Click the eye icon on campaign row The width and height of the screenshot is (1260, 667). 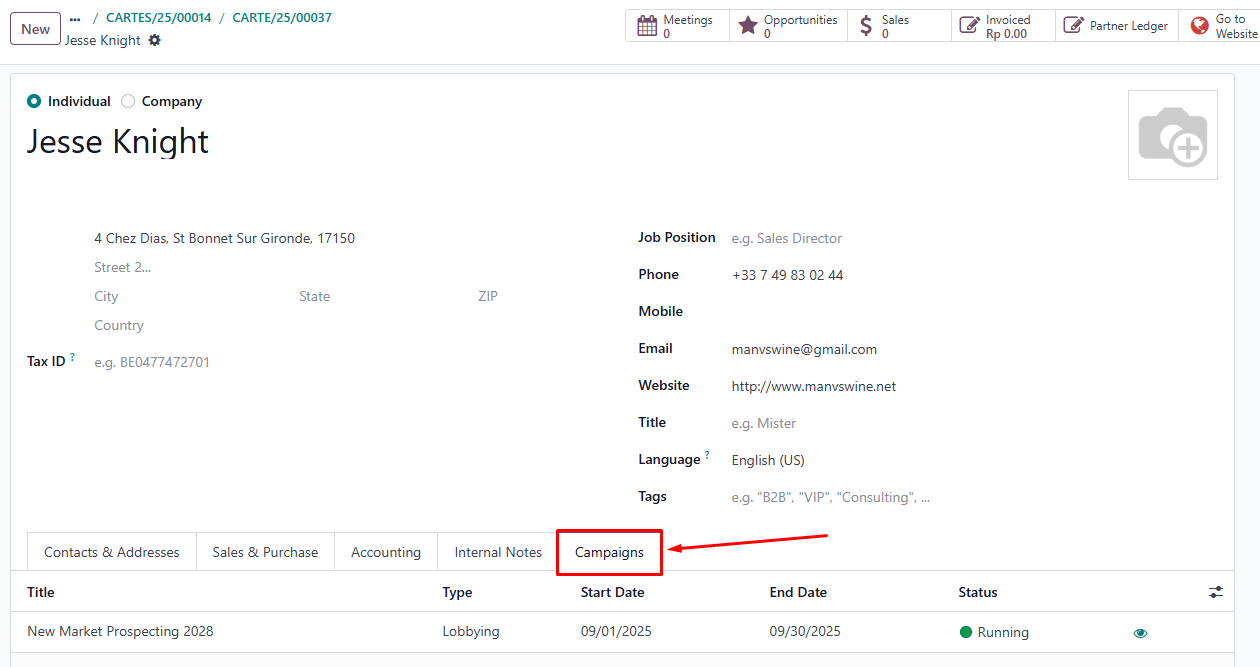(1140, 633)
